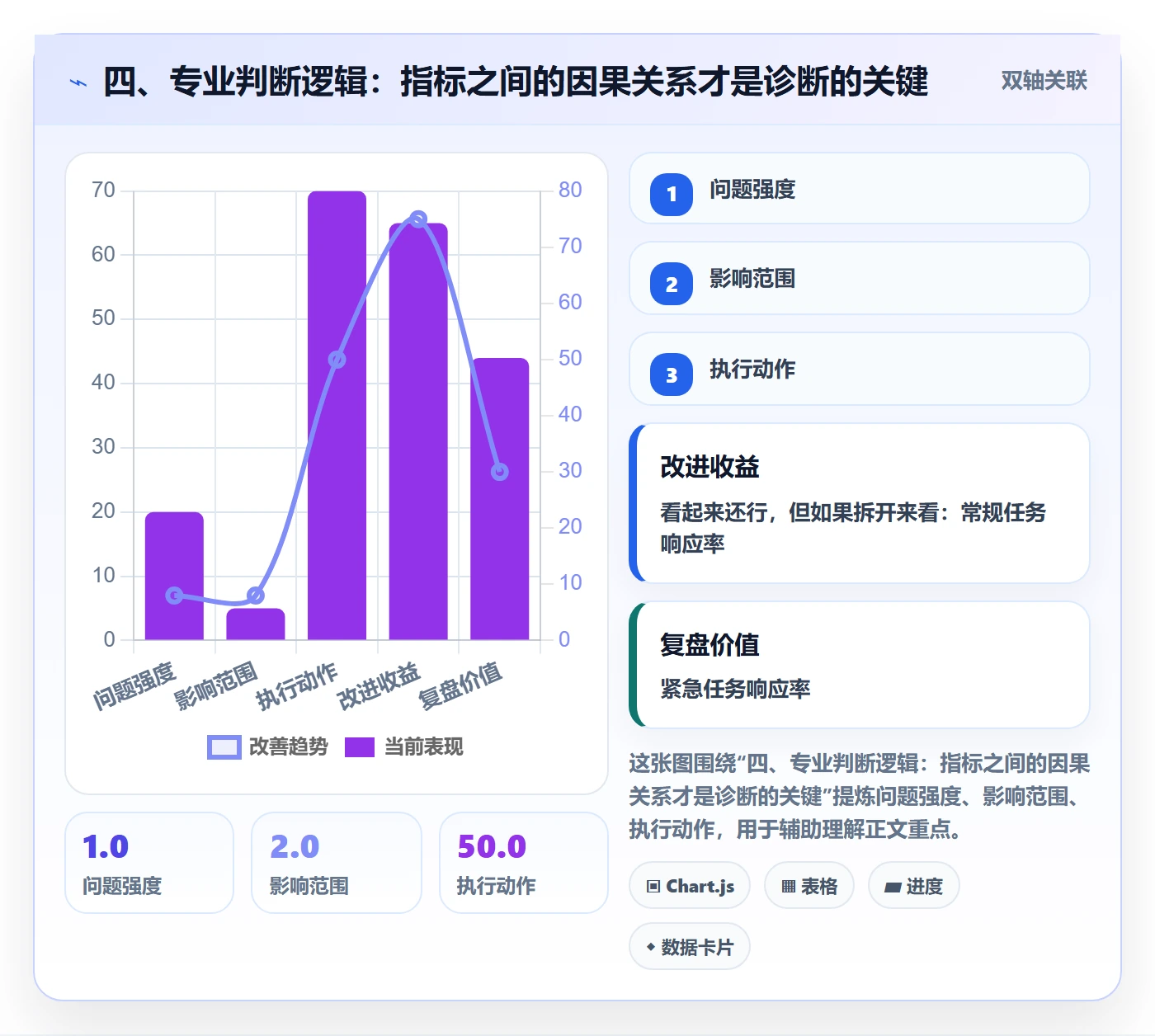Click the number 1 badge for 问题强度
Screen dimensions: 1155x1036
pyautogui.click(x=672, y=195)
